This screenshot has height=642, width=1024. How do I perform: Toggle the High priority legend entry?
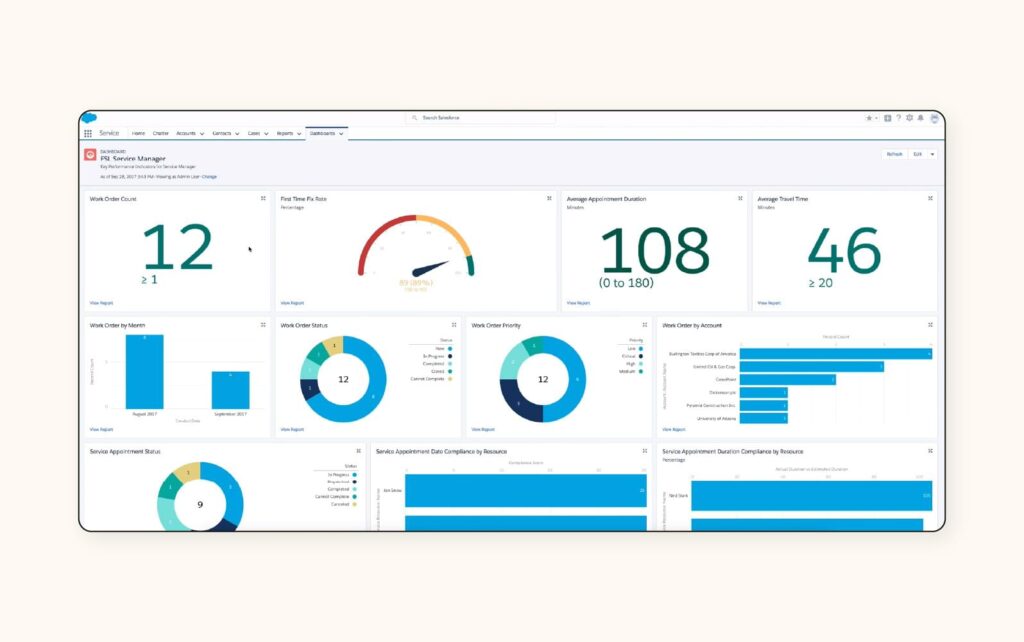[x=632, y=364]
